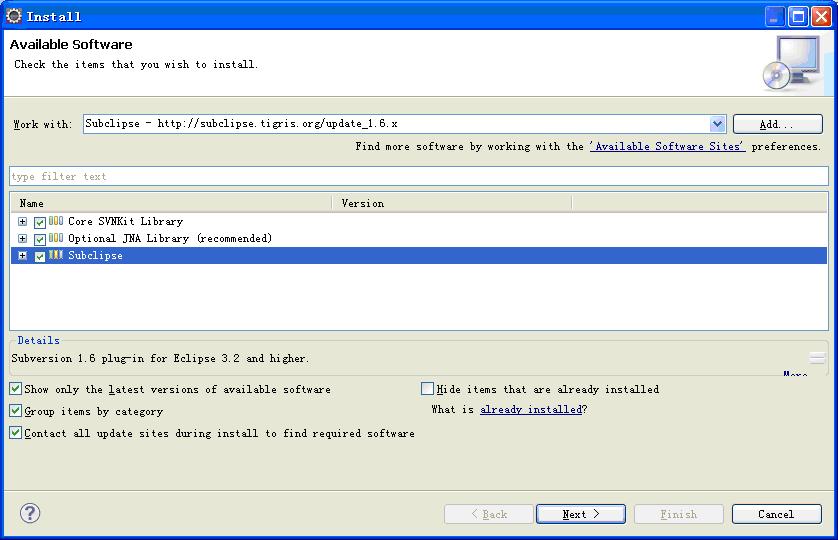Screen dimensions: 838x540
Task: Open the Work with dropdown arrow
Action: (717, 124)
